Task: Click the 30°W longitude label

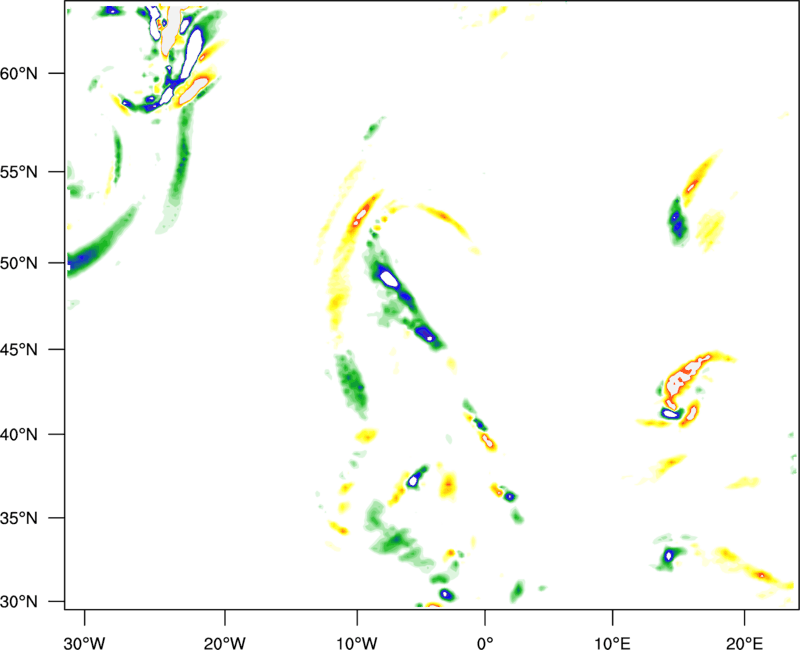Action: (85, 643)
